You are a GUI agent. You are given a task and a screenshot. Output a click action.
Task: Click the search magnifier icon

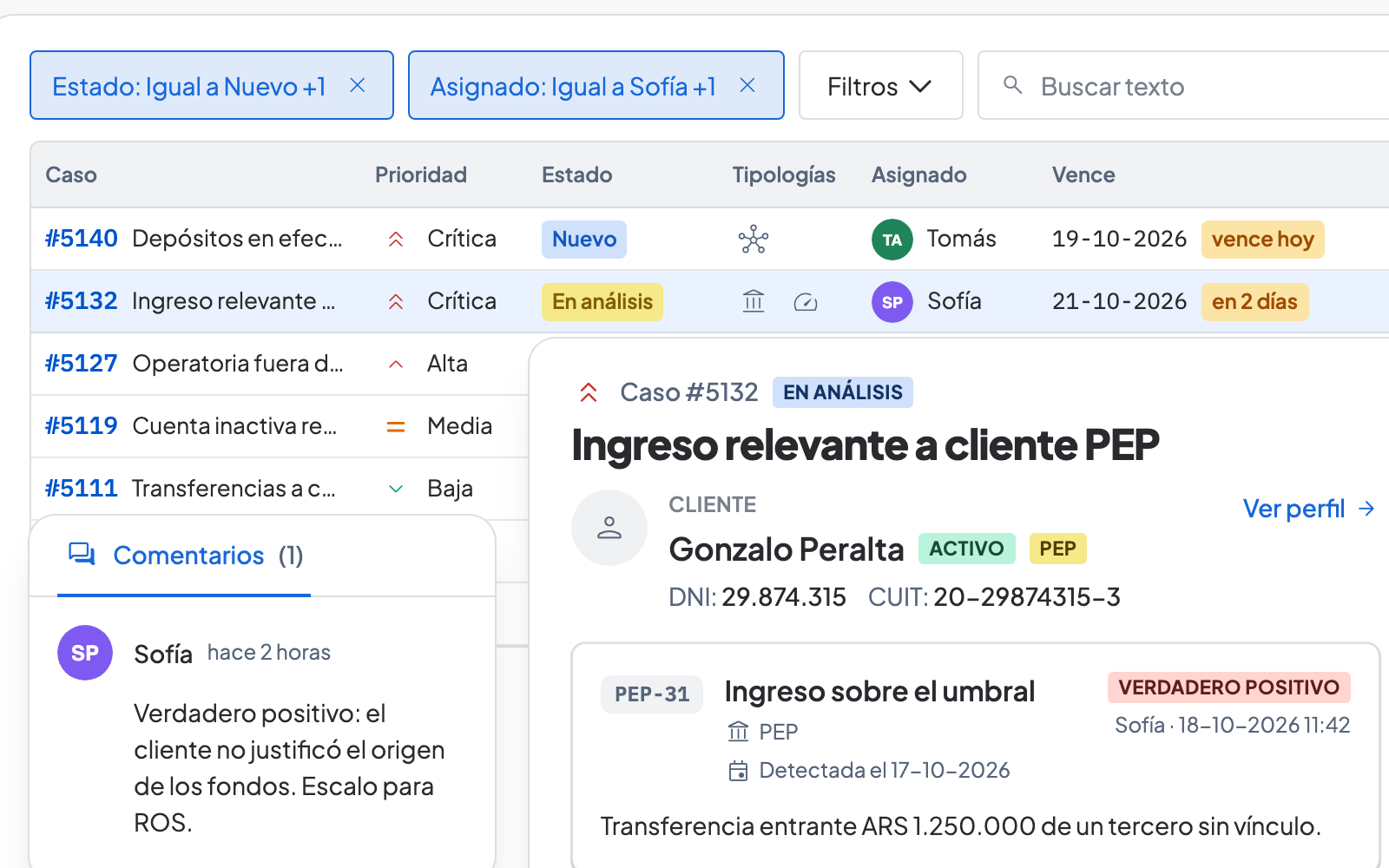point(1012,84)
